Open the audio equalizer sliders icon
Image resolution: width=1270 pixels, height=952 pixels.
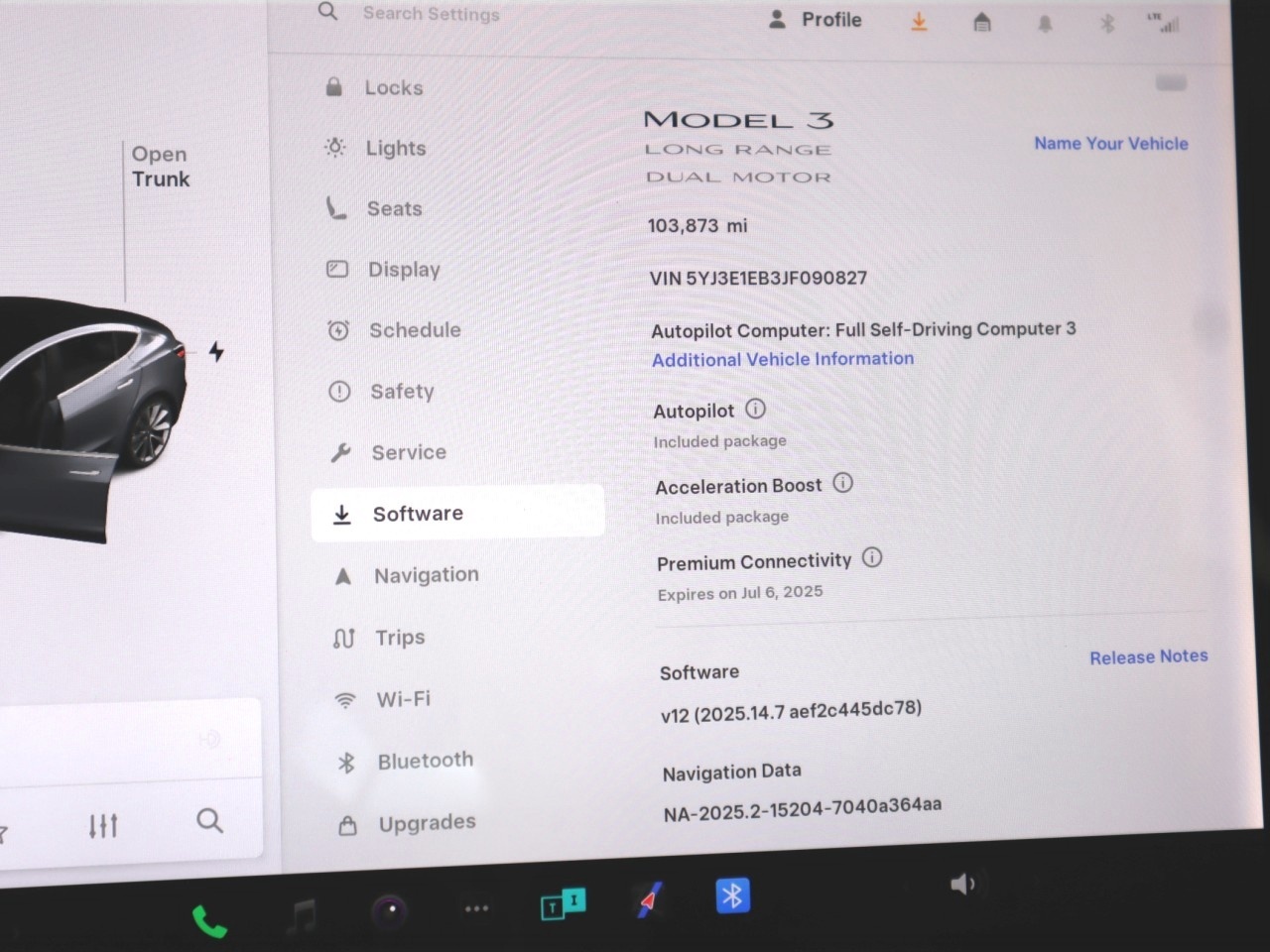(103, 825)
